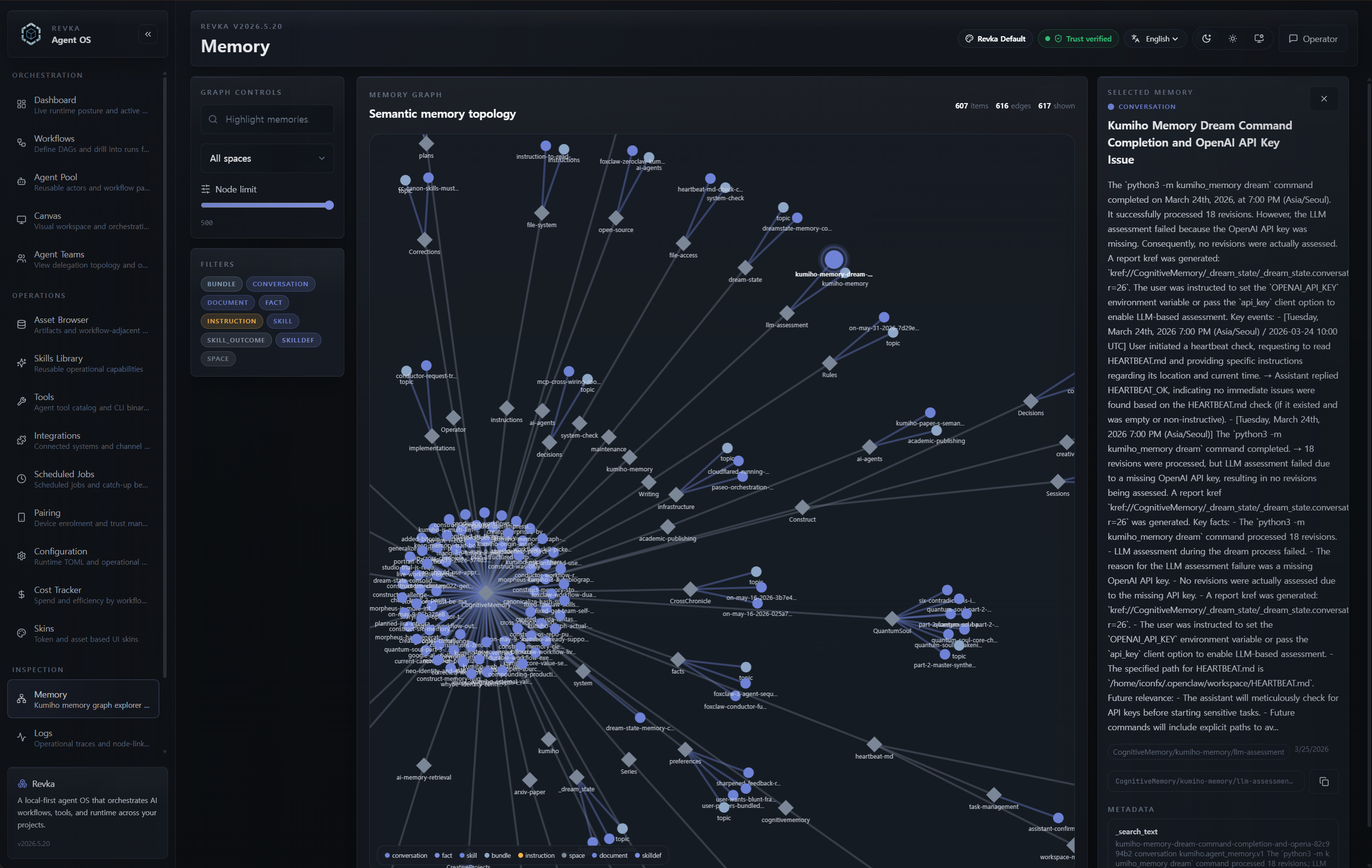Switch to dark mode moon icon
The width and height of the screenshot is (1372, 868).
1206,39
